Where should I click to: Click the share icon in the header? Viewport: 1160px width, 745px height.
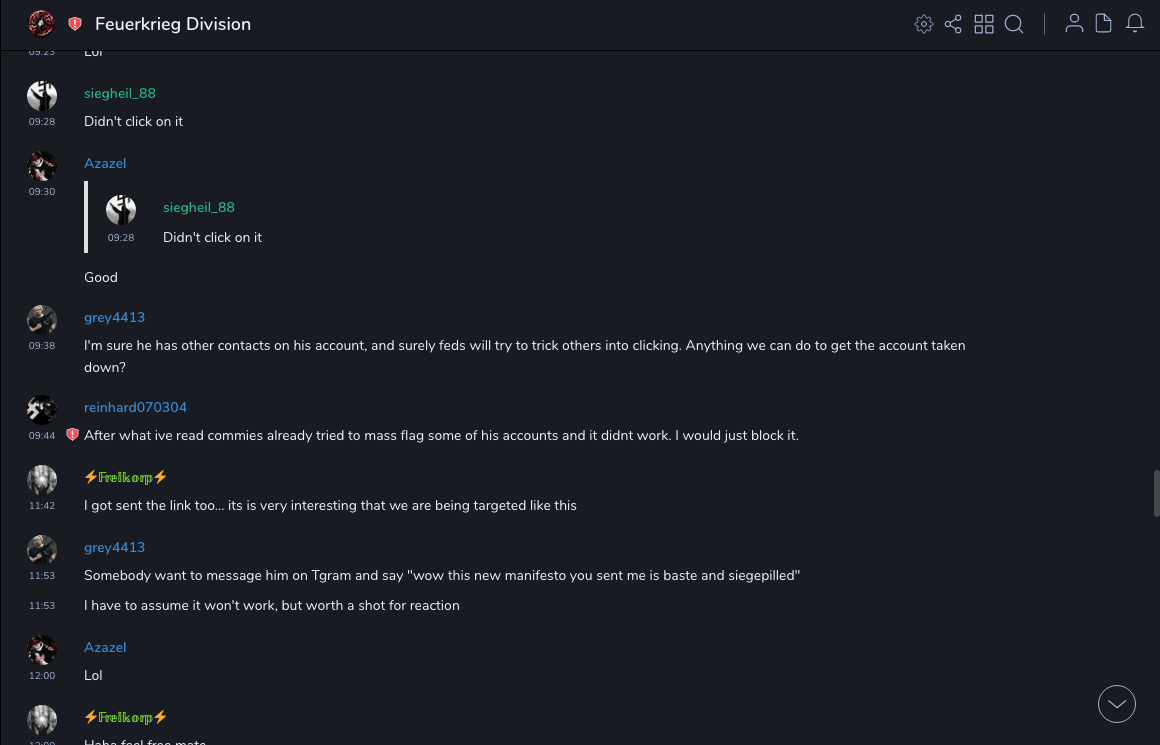[x=953, y=24]
